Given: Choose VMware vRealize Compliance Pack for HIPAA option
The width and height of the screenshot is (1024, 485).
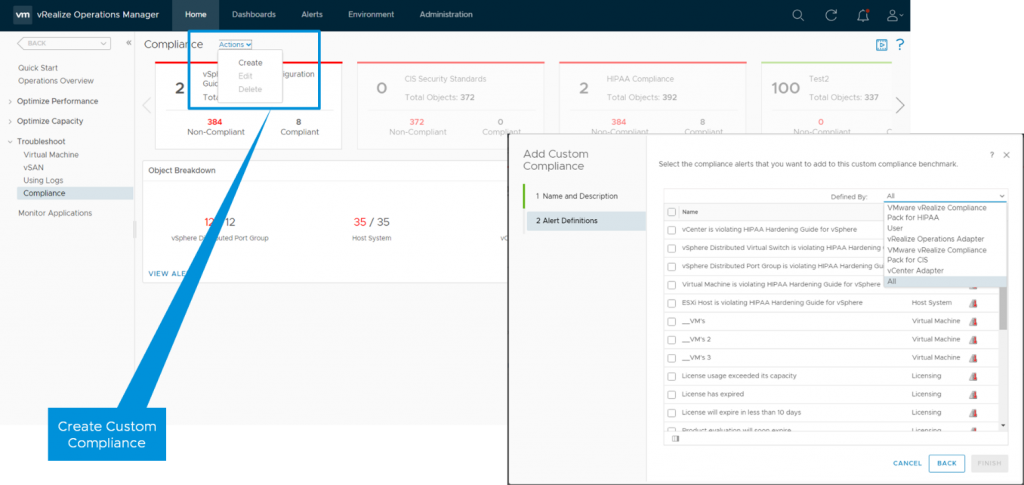Looking at the screenshot, I should [x=945, y=213].
